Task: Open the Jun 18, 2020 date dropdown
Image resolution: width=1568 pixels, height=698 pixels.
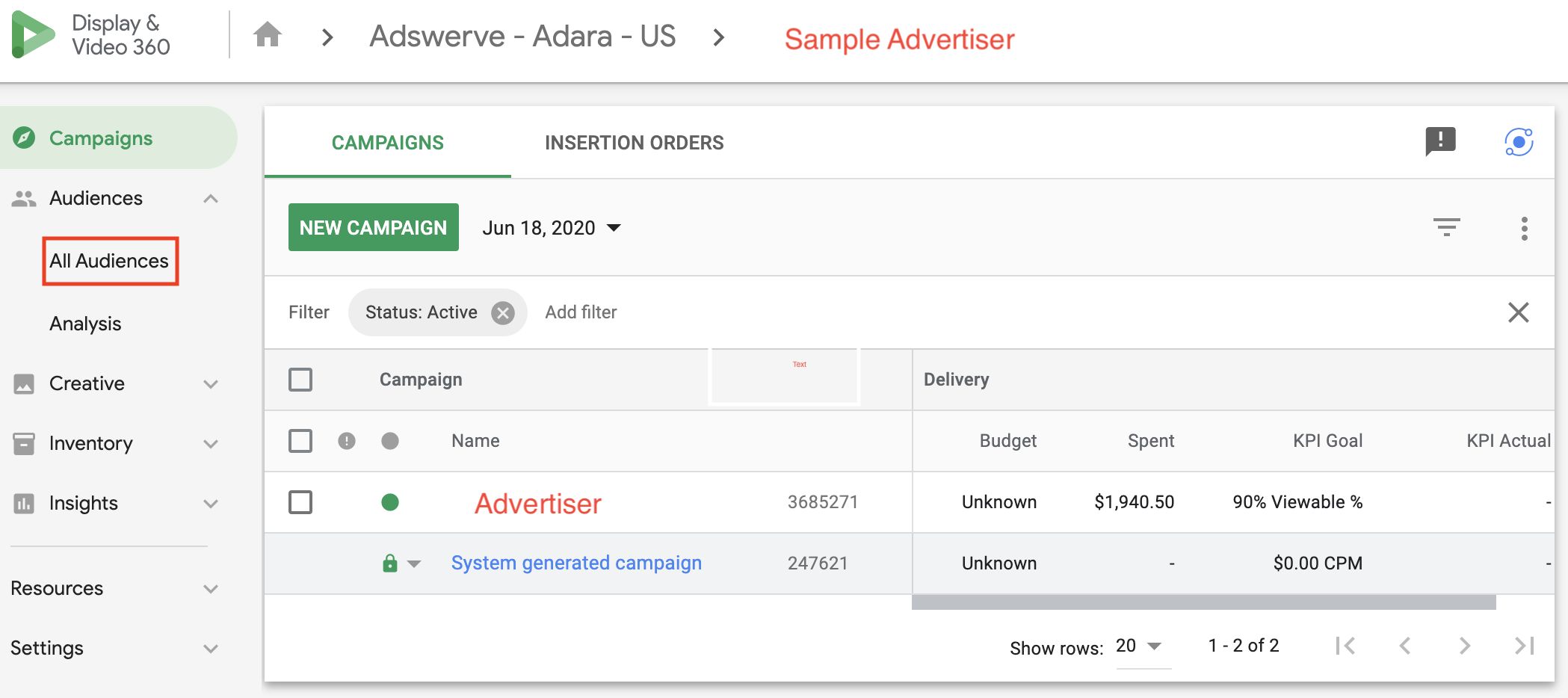Action: point(552,228)
